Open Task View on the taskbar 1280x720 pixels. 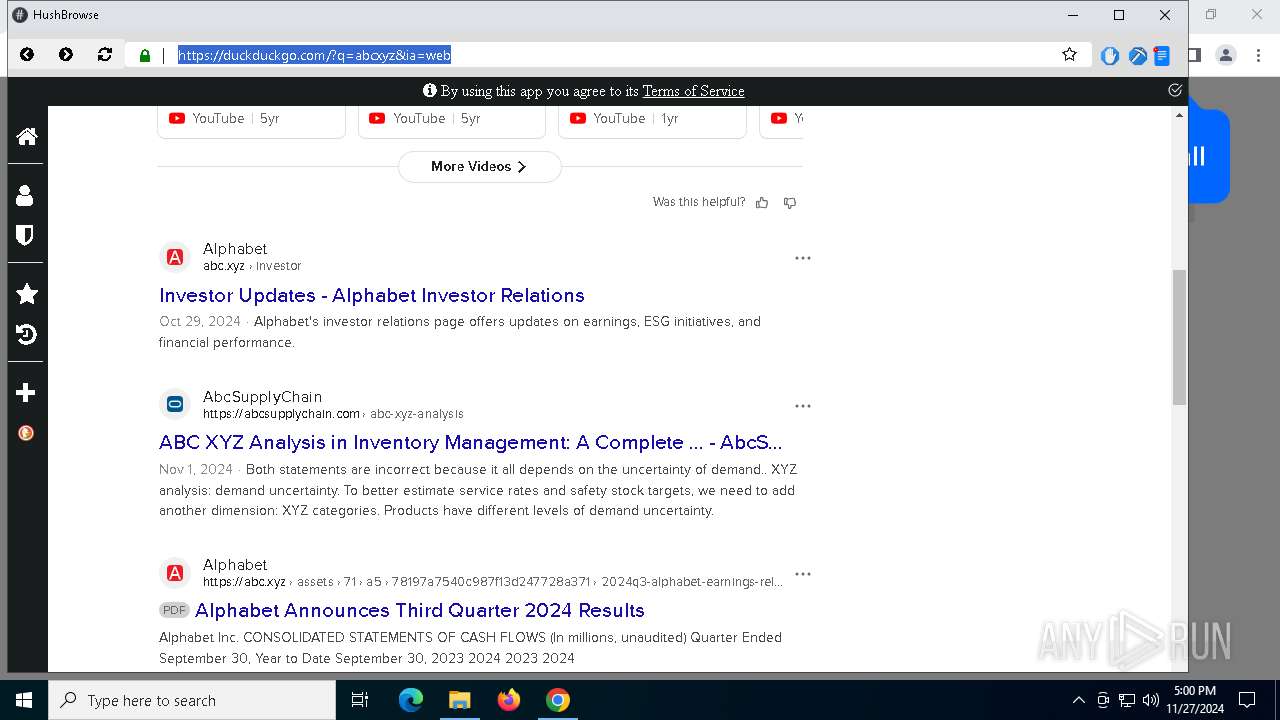[x=360, y=700]
